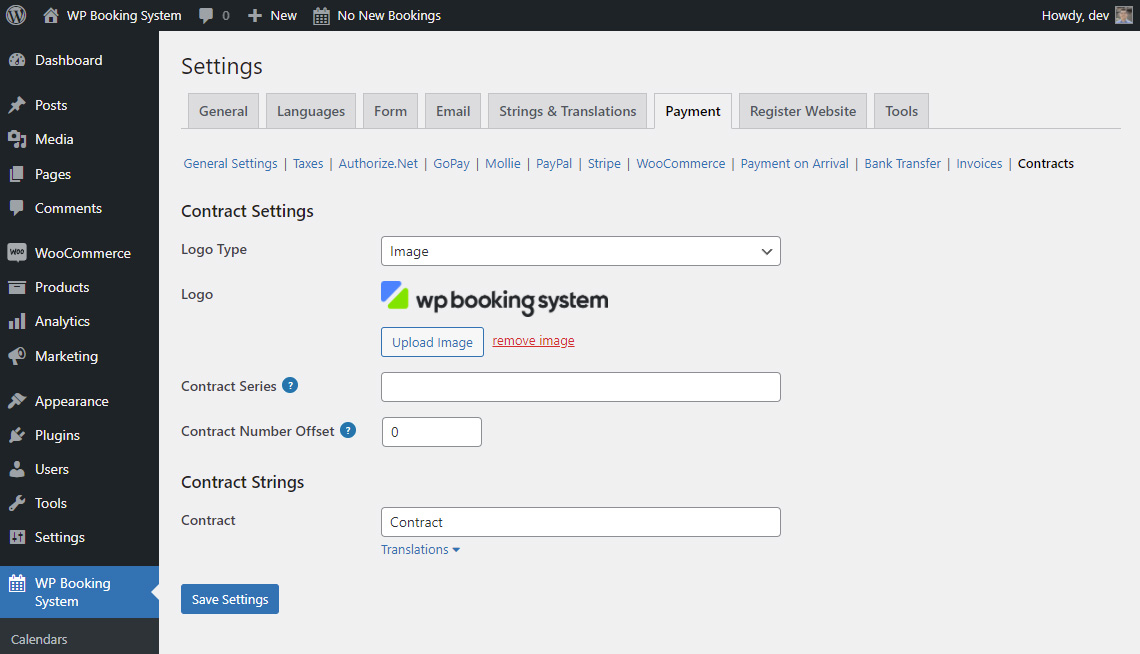Click the plus icon for New
The image size is (1140, 654).
coord(254,15)
